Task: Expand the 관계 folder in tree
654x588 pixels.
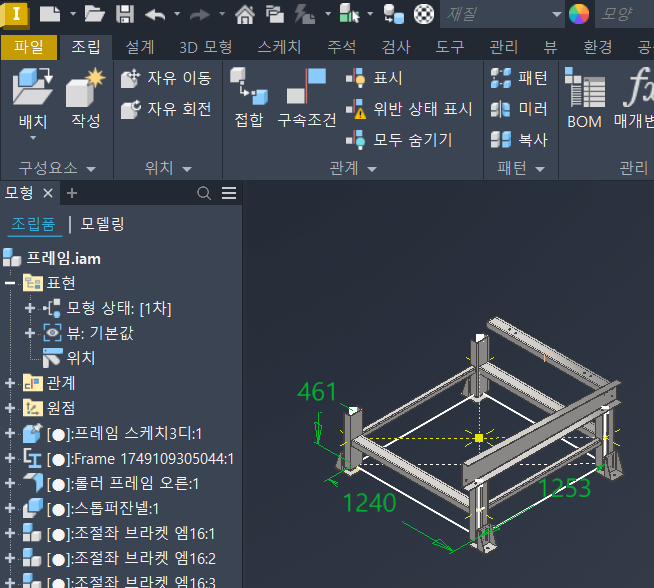Action: [x=10, y=383]
